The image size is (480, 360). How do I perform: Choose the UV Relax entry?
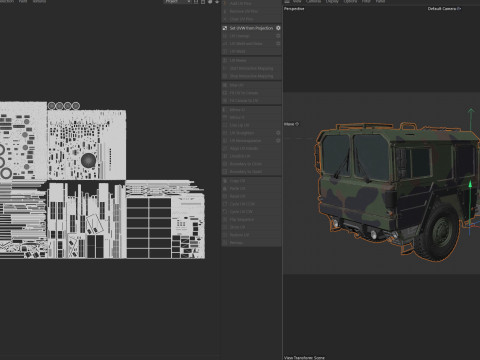pos(252,60)
